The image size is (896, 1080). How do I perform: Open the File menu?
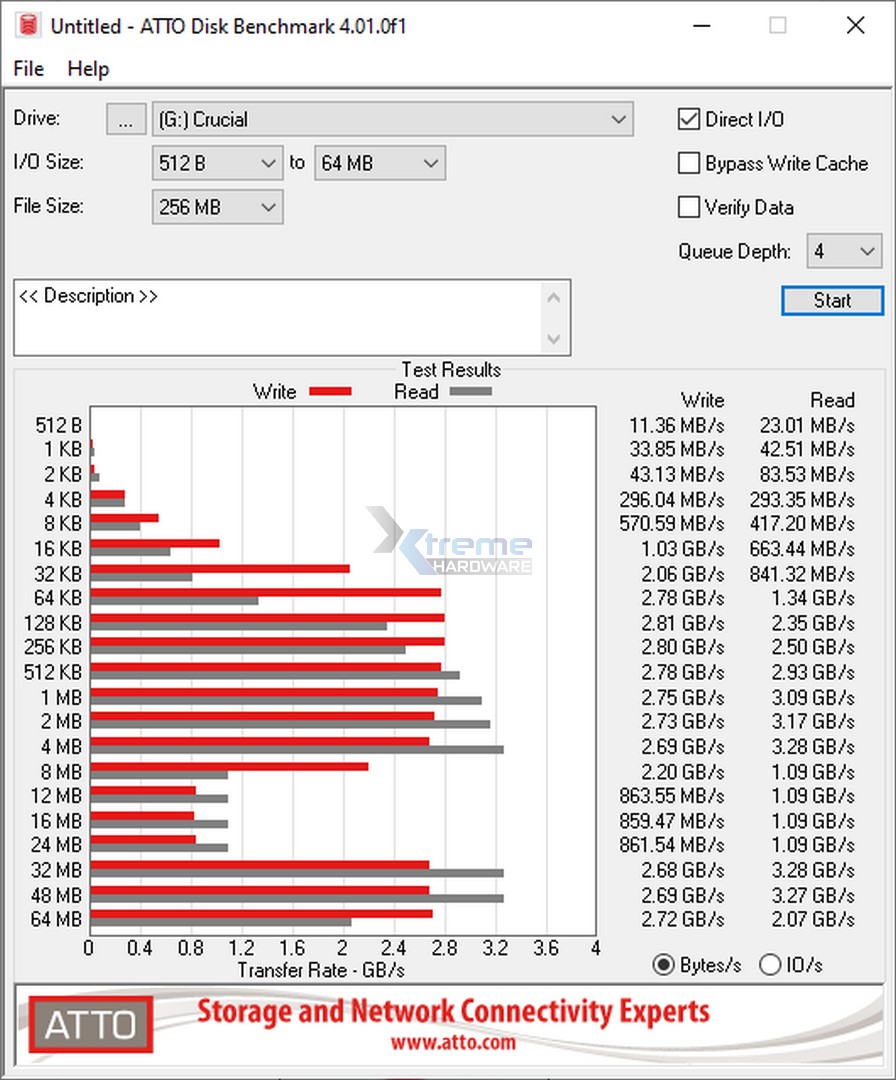pyautogui.click(x=29, y=69)
